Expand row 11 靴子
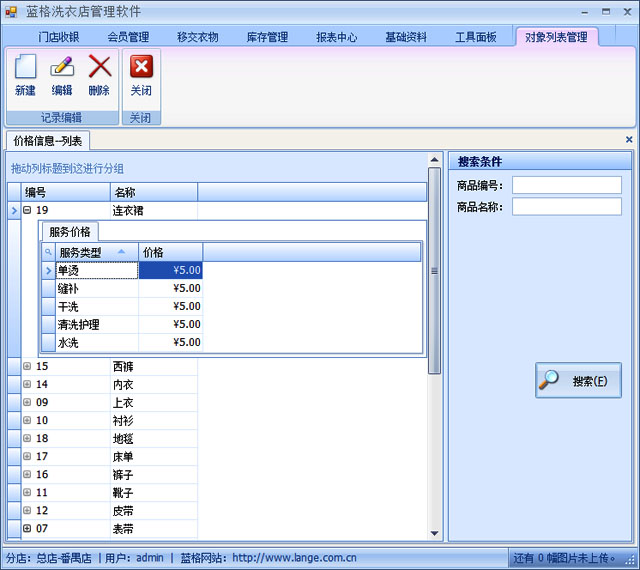Viewport: 640px width, 570px height. [27, 492]
